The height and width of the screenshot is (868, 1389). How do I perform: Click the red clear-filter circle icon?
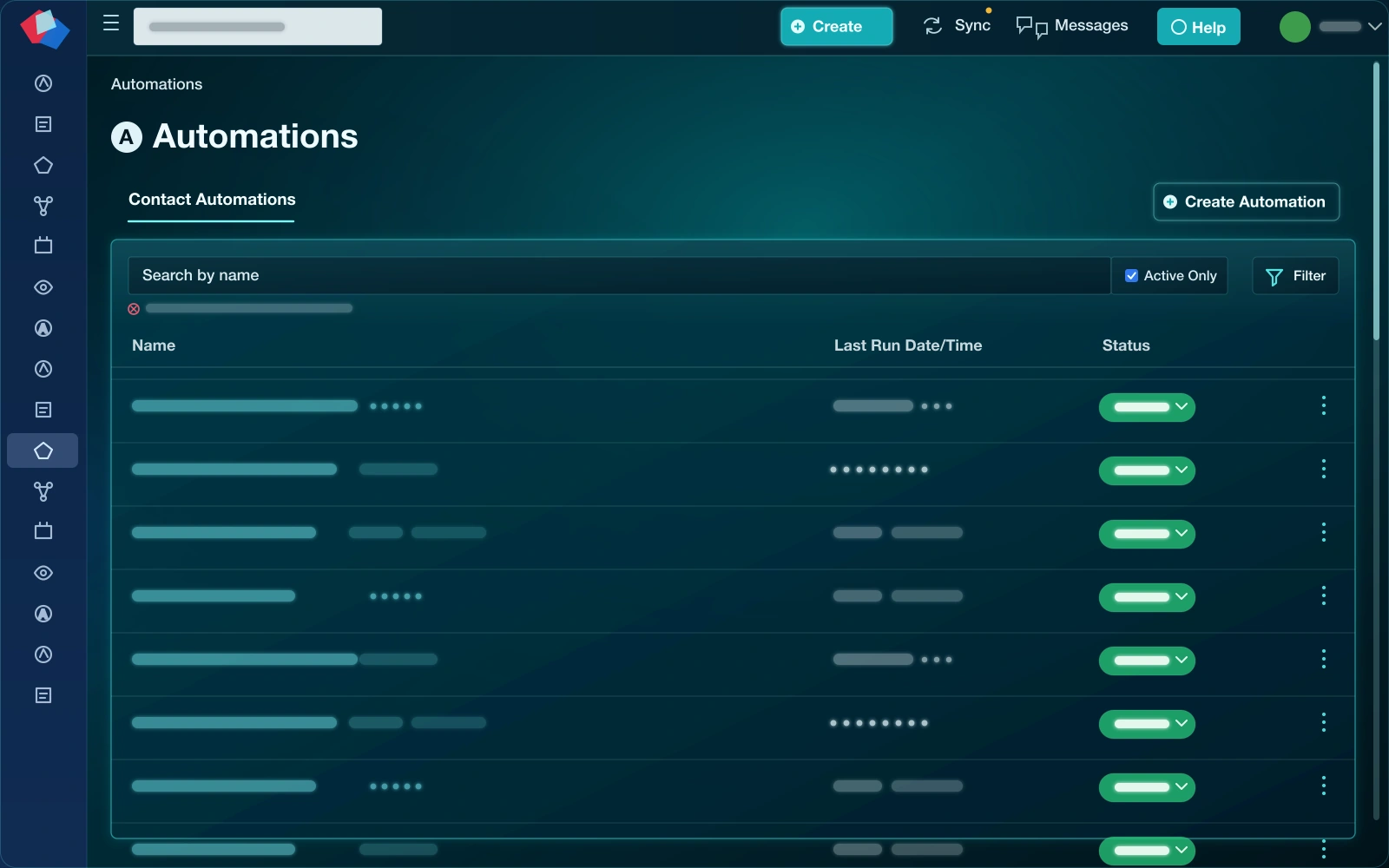click(x=134, y=309)
